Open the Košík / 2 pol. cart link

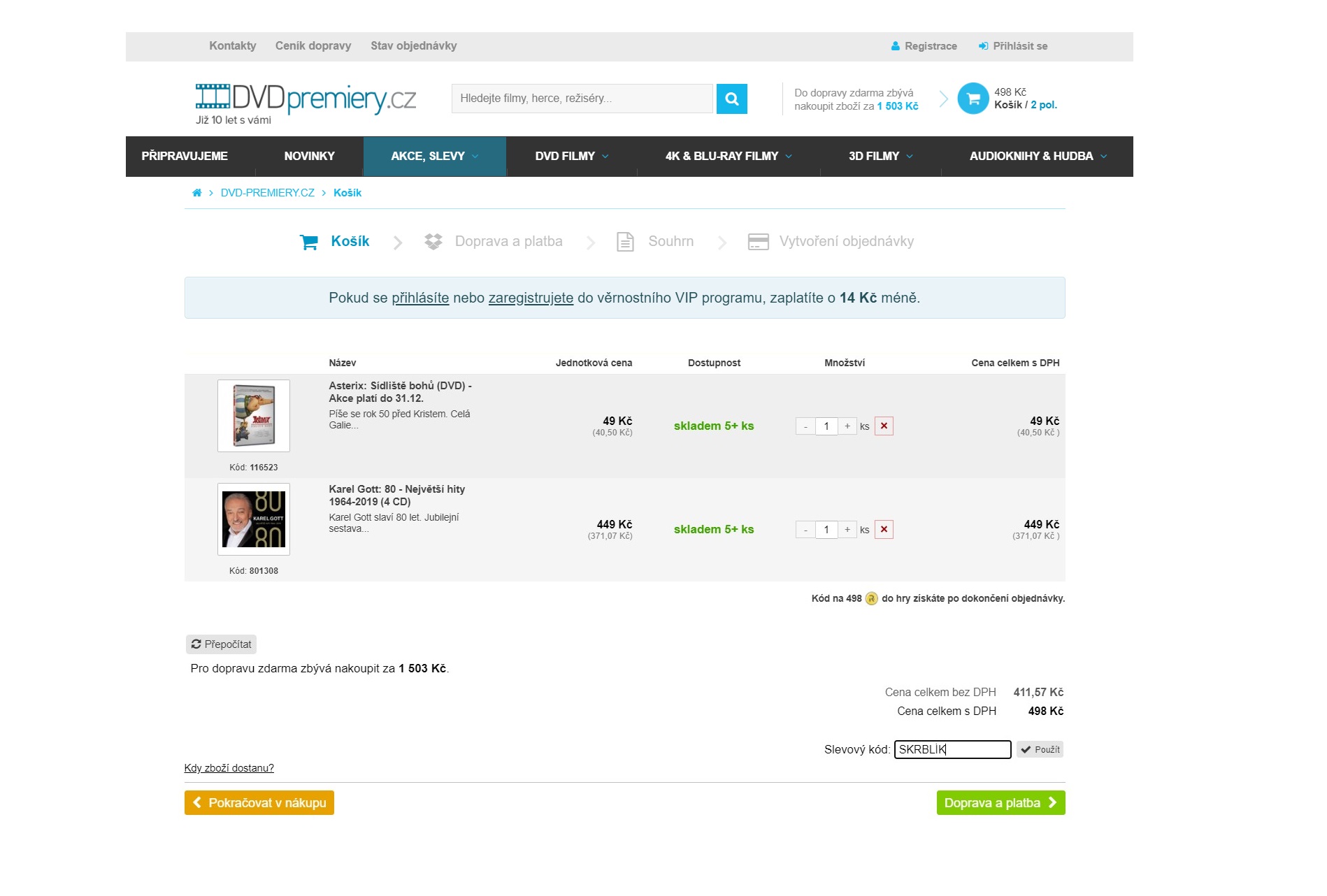[1026, 105]
